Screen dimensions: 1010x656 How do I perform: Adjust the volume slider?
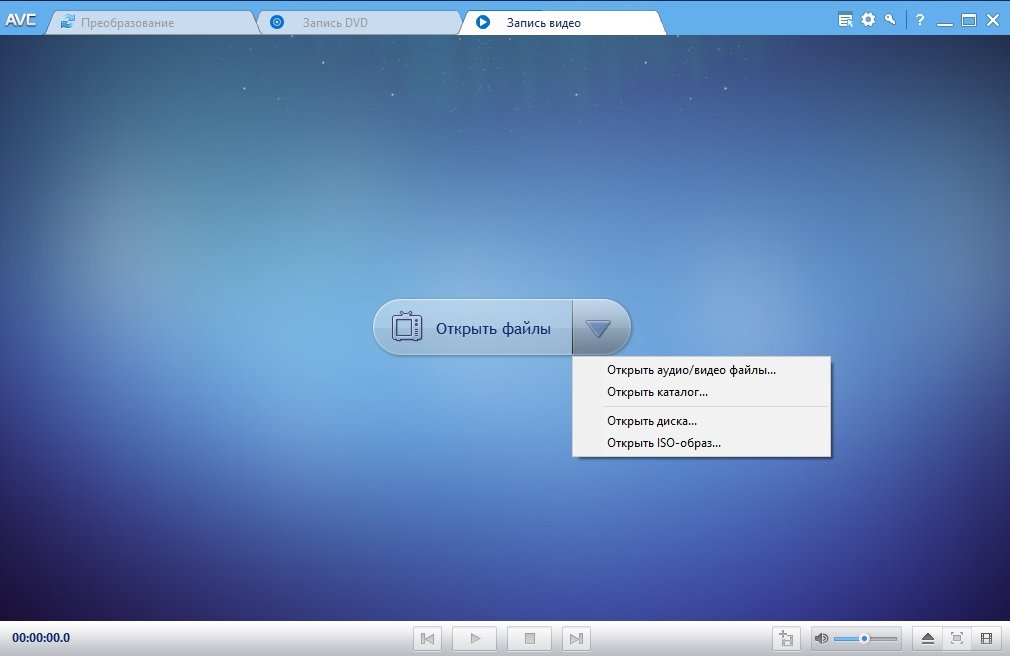tap(865, 639)
